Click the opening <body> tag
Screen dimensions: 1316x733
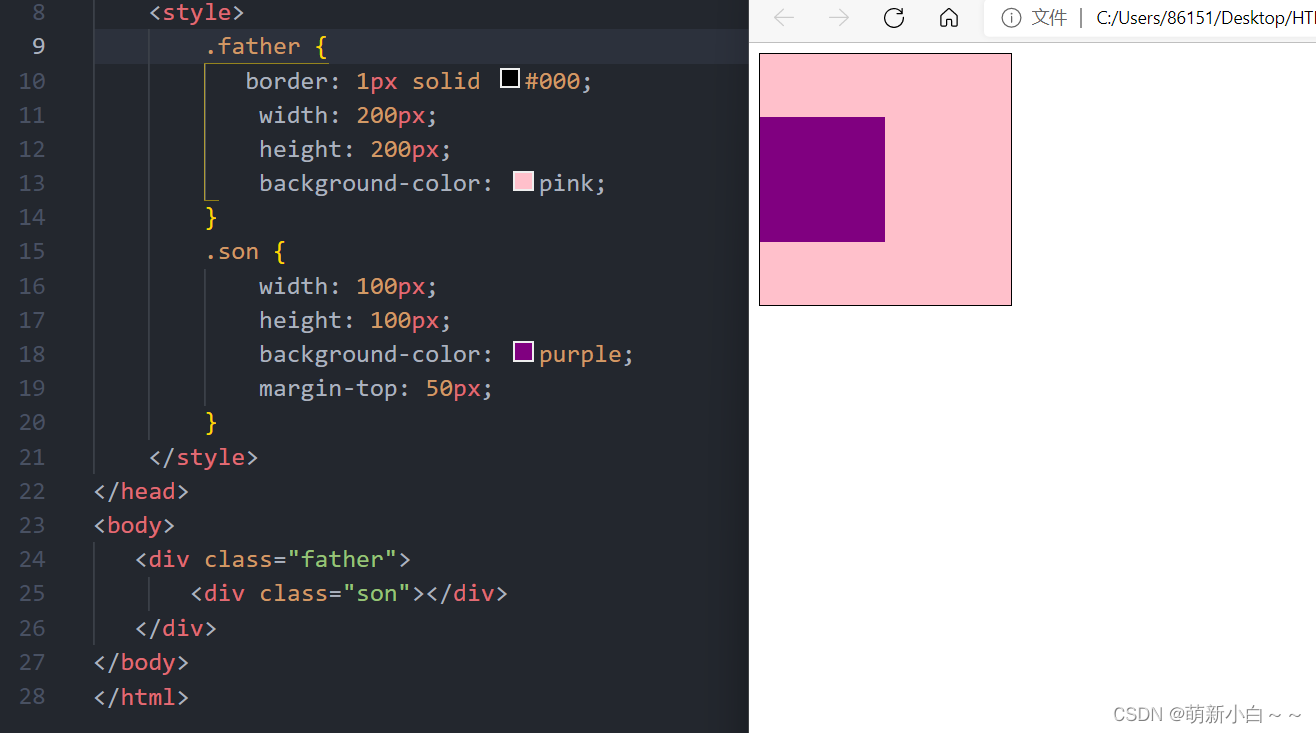point(135,525)
